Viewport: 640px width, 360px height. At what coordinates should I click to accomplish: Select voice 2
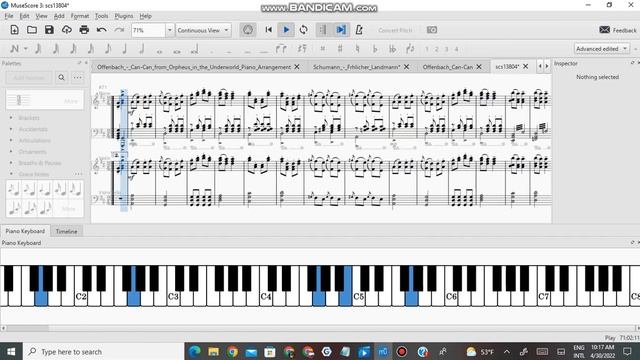tap(436, 49)
